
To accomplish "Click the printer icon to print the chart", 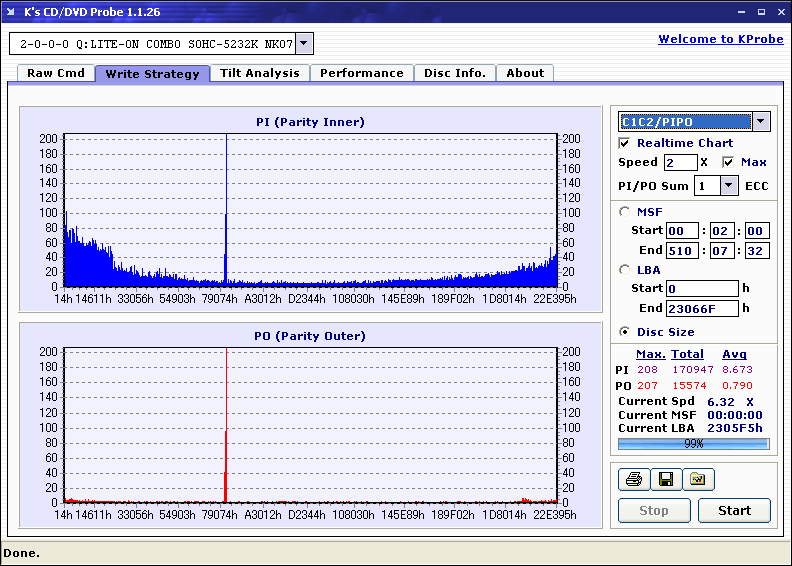I will pyautogui.click(x=633, y=480).
